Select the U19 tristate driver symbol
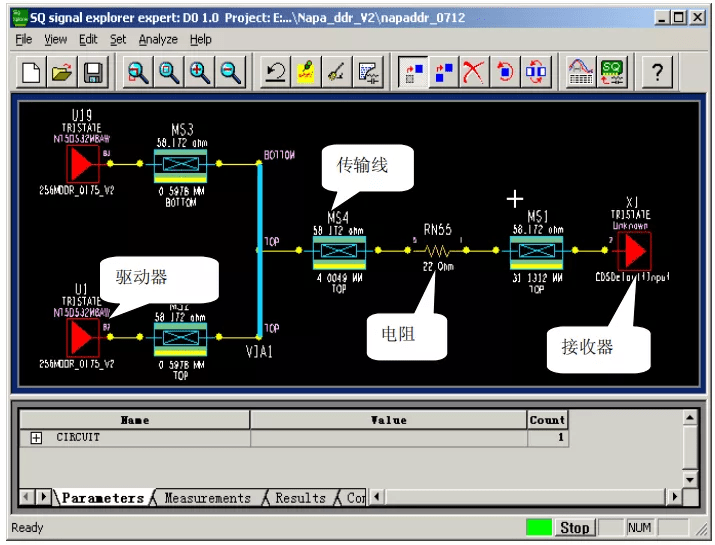 point(83,164)
